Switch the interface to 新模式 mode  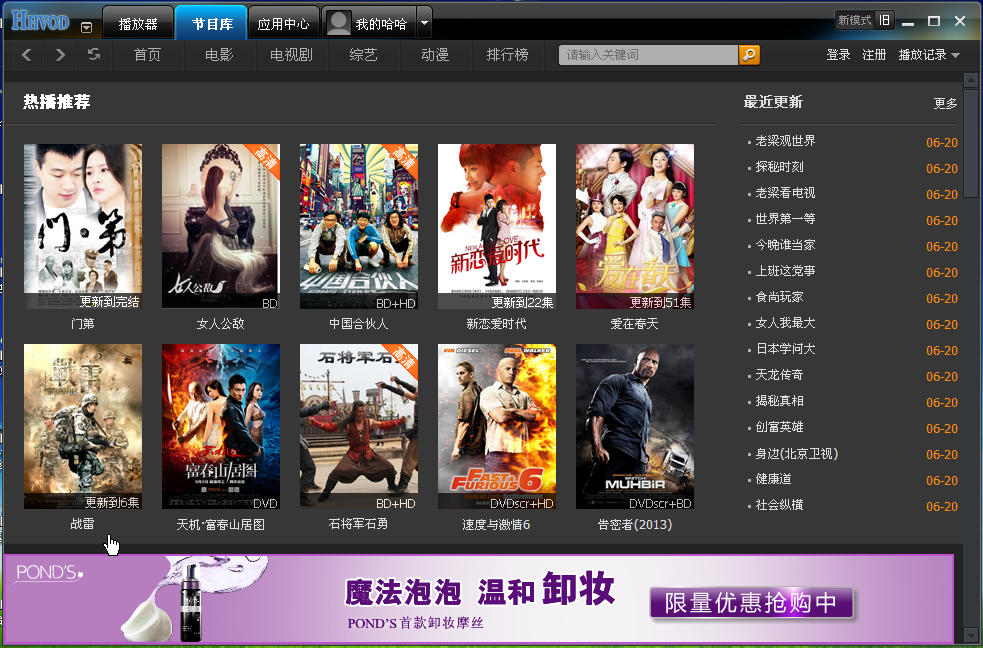[851, 18]
